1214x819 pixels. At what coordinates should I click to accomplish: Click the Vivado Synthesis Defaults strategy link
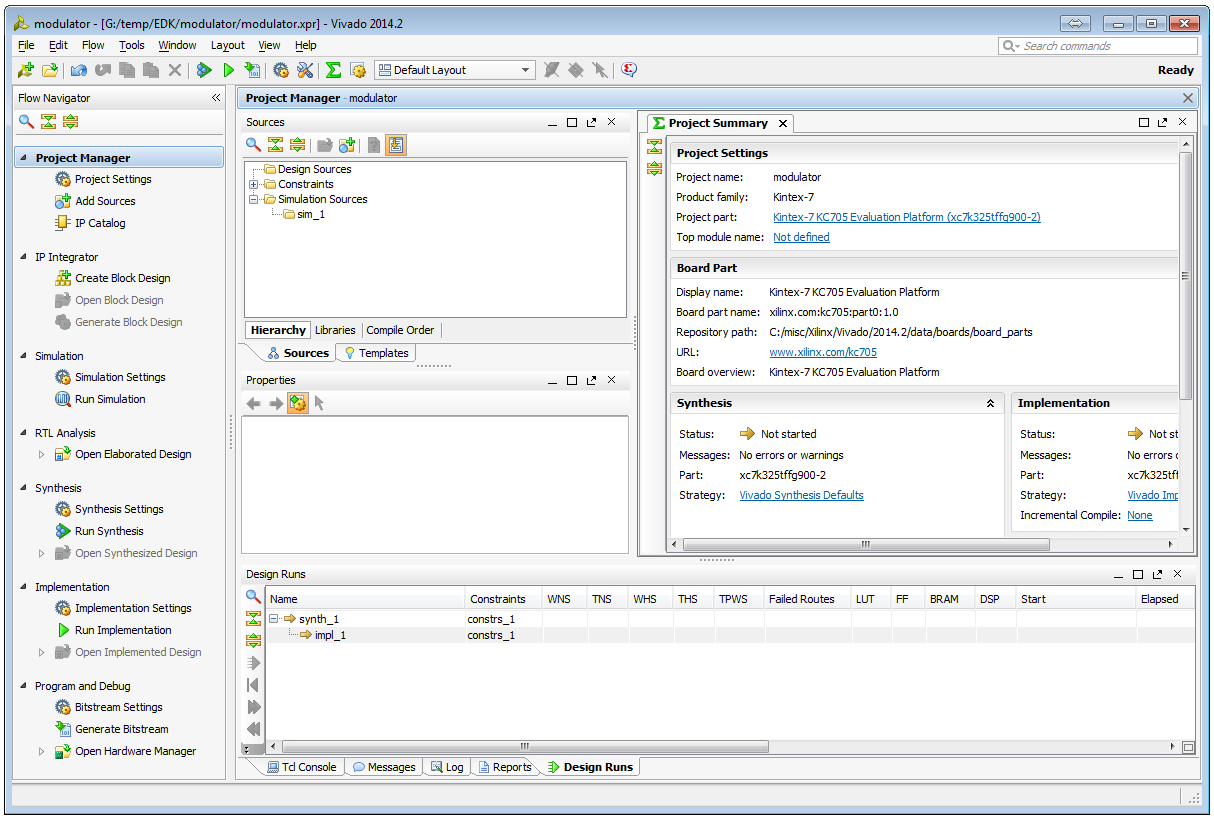coord(801,496)
